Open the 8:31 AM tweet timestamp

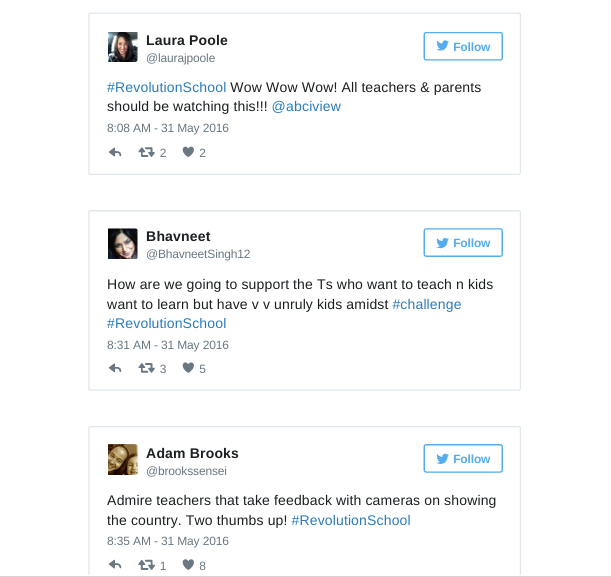pyautogui.click(x=168, y=345)
